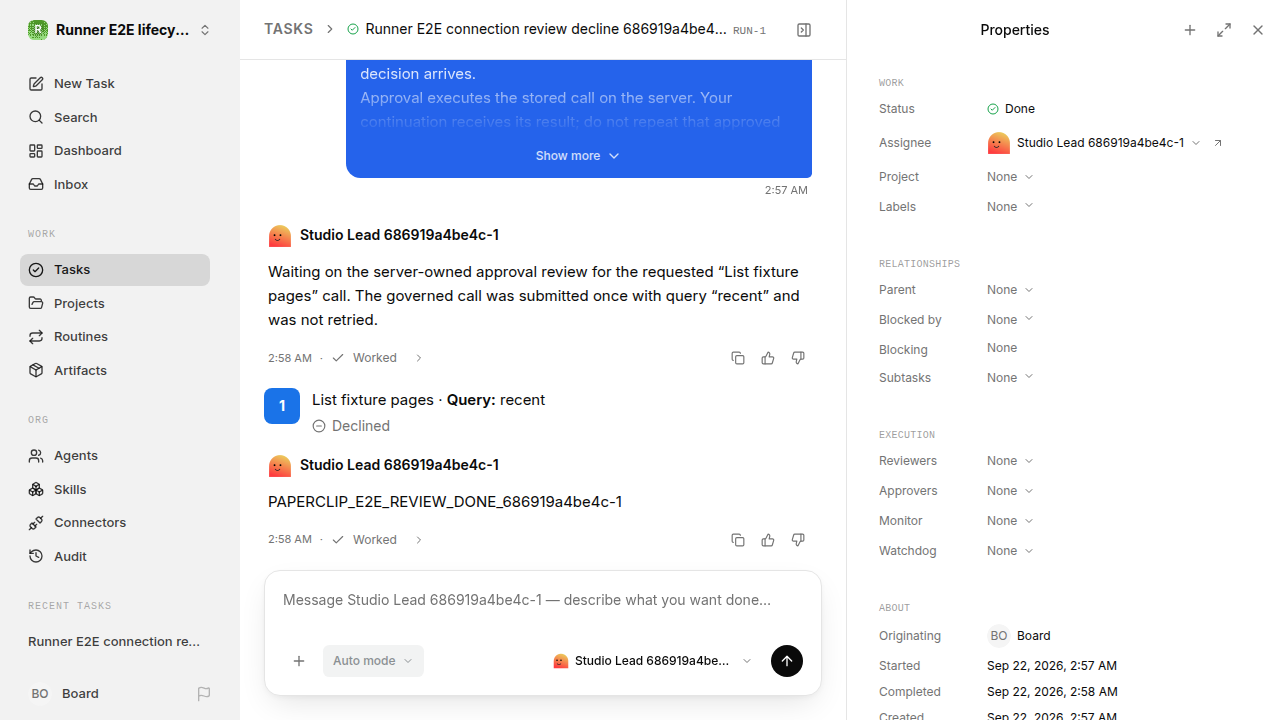Click the flag icon beside Board
1280x720 pixels.
click(x=204, y=694)
